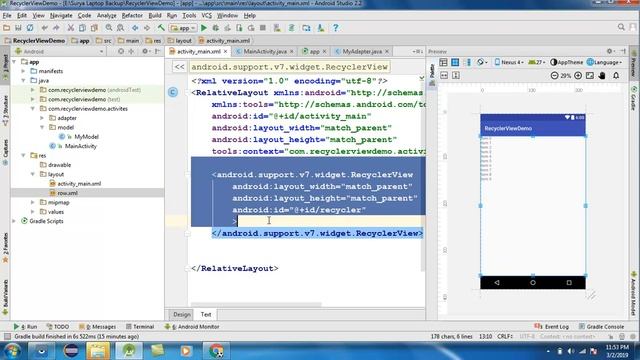Click the Make Project hammer icon

point(161,28)
